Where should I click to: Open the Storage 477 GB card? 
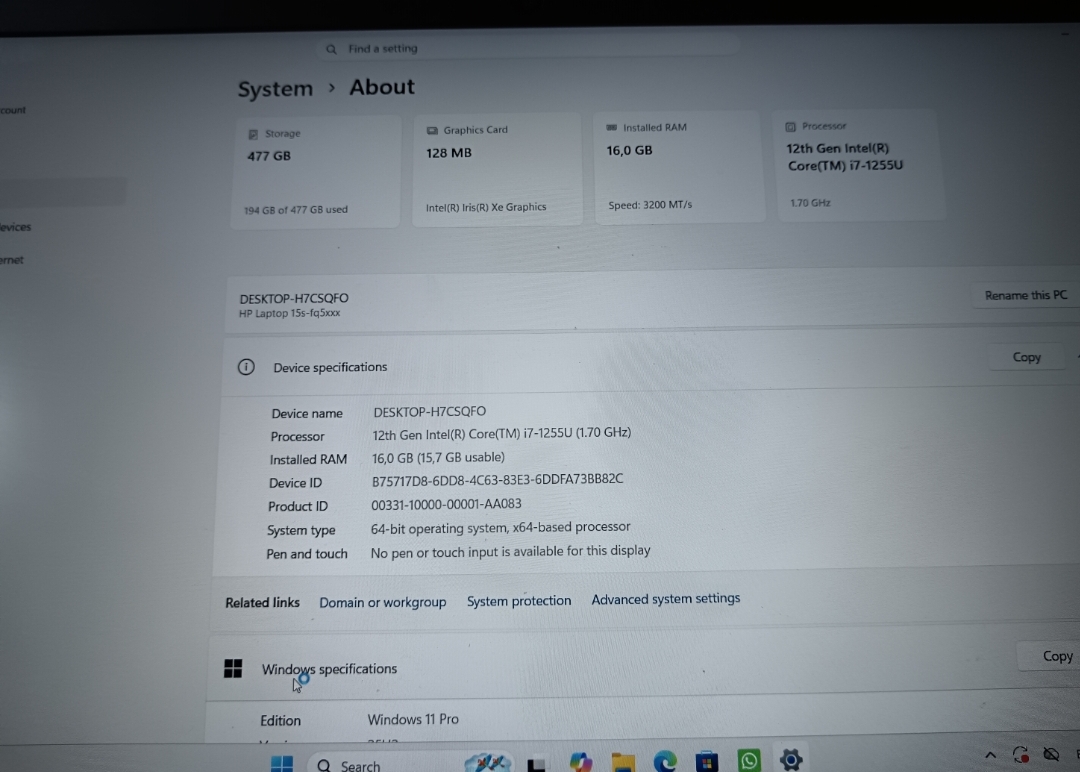click(316, 171)
